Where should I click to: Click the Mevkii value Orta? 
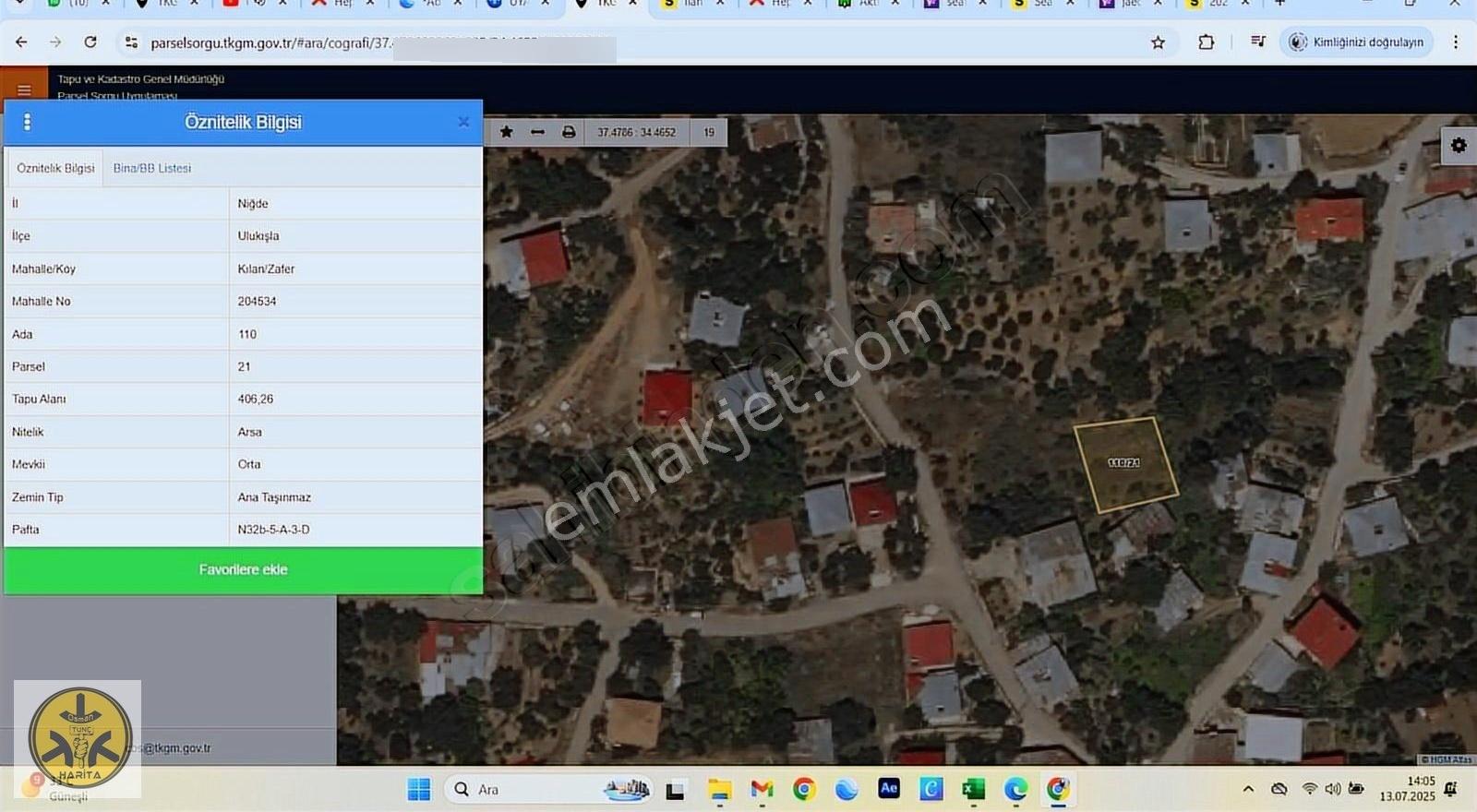(249, 464)
